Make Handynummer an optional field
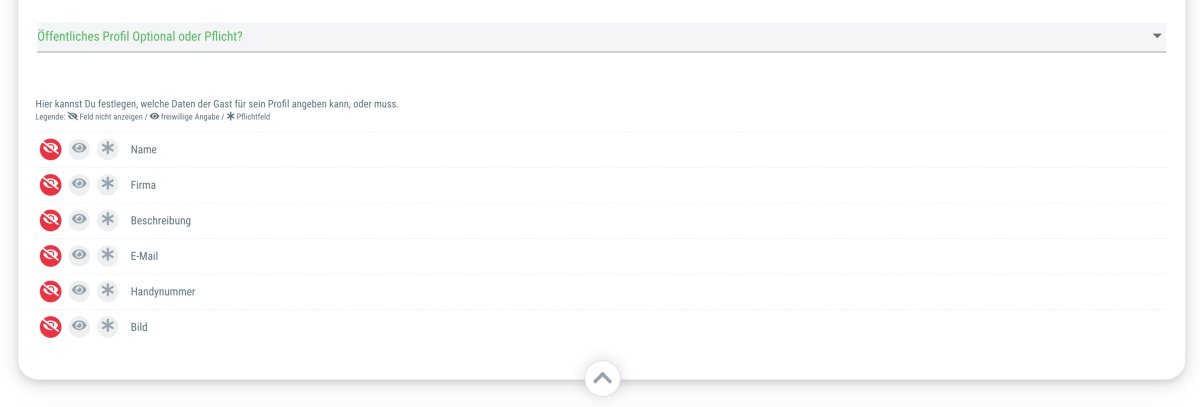The width and height of the screenshot is (1200, 407). [79, 291]
